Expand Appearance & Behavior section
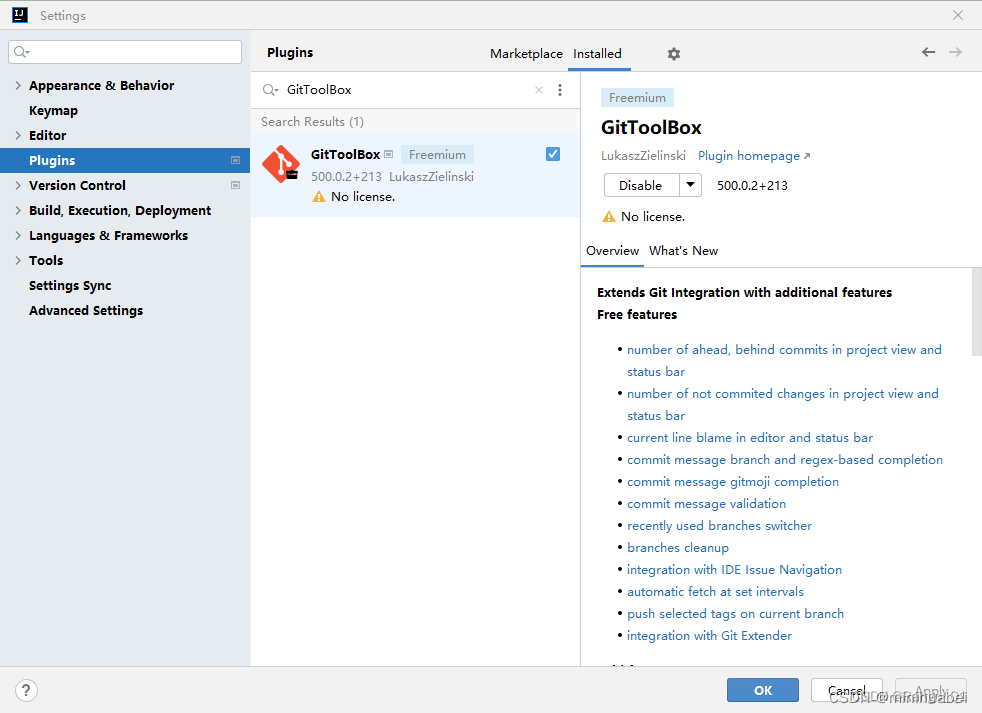 [x=18, y=85]
